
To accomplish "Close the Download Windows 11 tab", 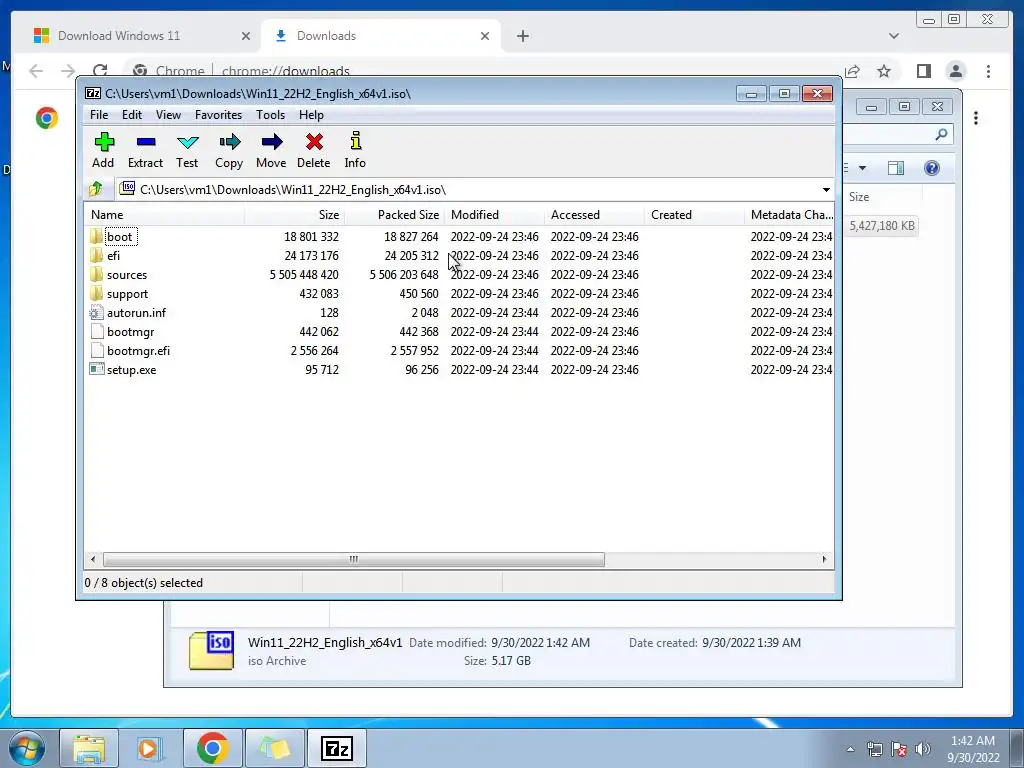I will [x=246, y=36].
